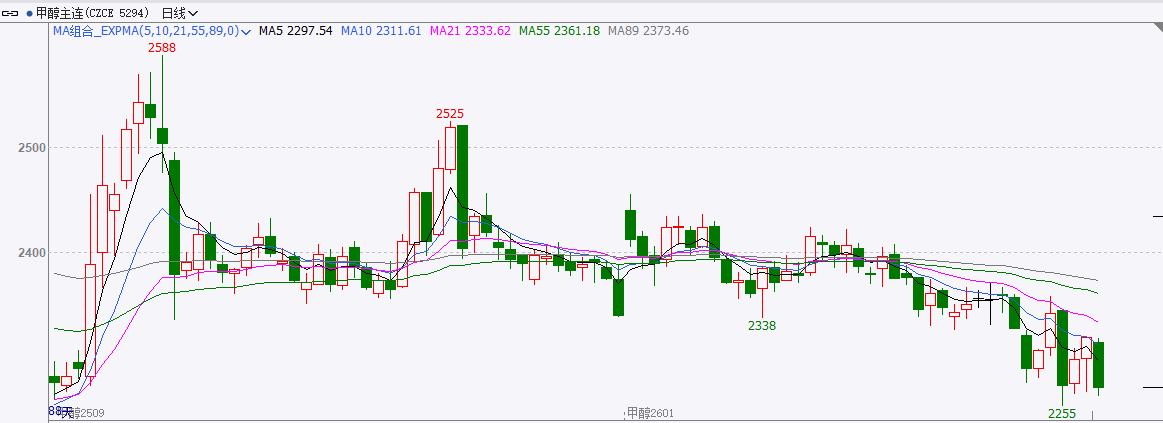Image resolution: width=1163 pixels, height=423 pixels.
Task: Click the 2400 price axis label
Action: pyautogui.click(x=31, y=252)
